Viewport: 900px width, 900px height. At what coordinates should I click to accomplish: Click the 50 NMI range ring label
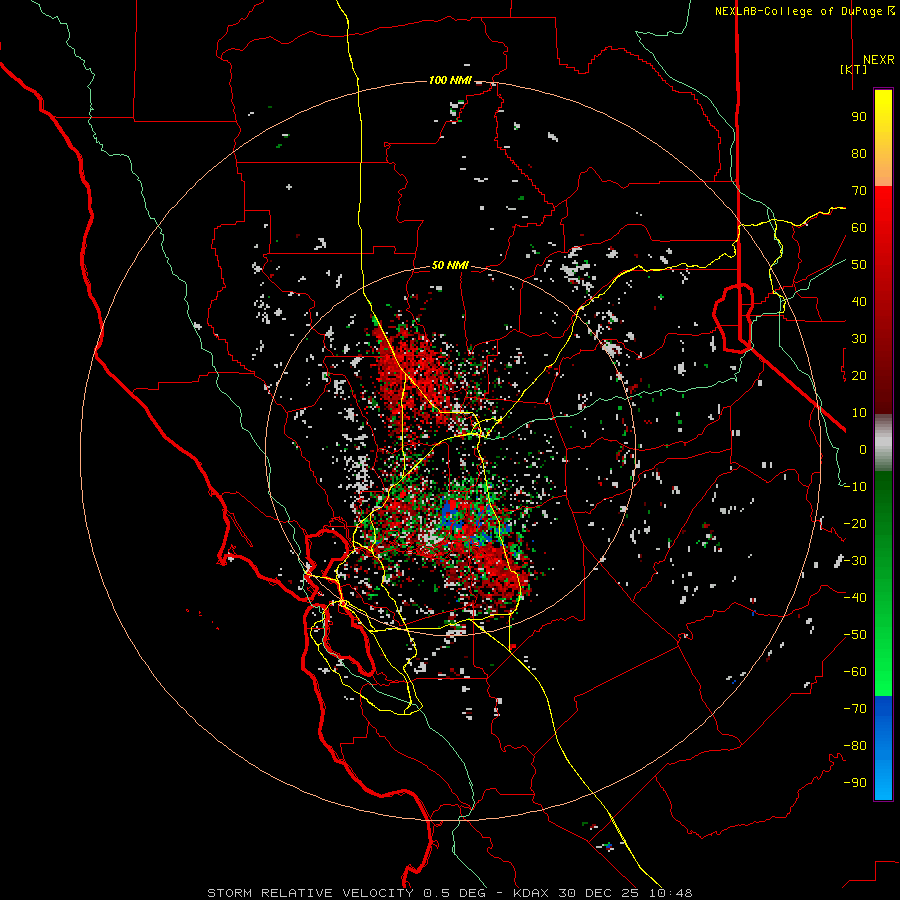450,265
